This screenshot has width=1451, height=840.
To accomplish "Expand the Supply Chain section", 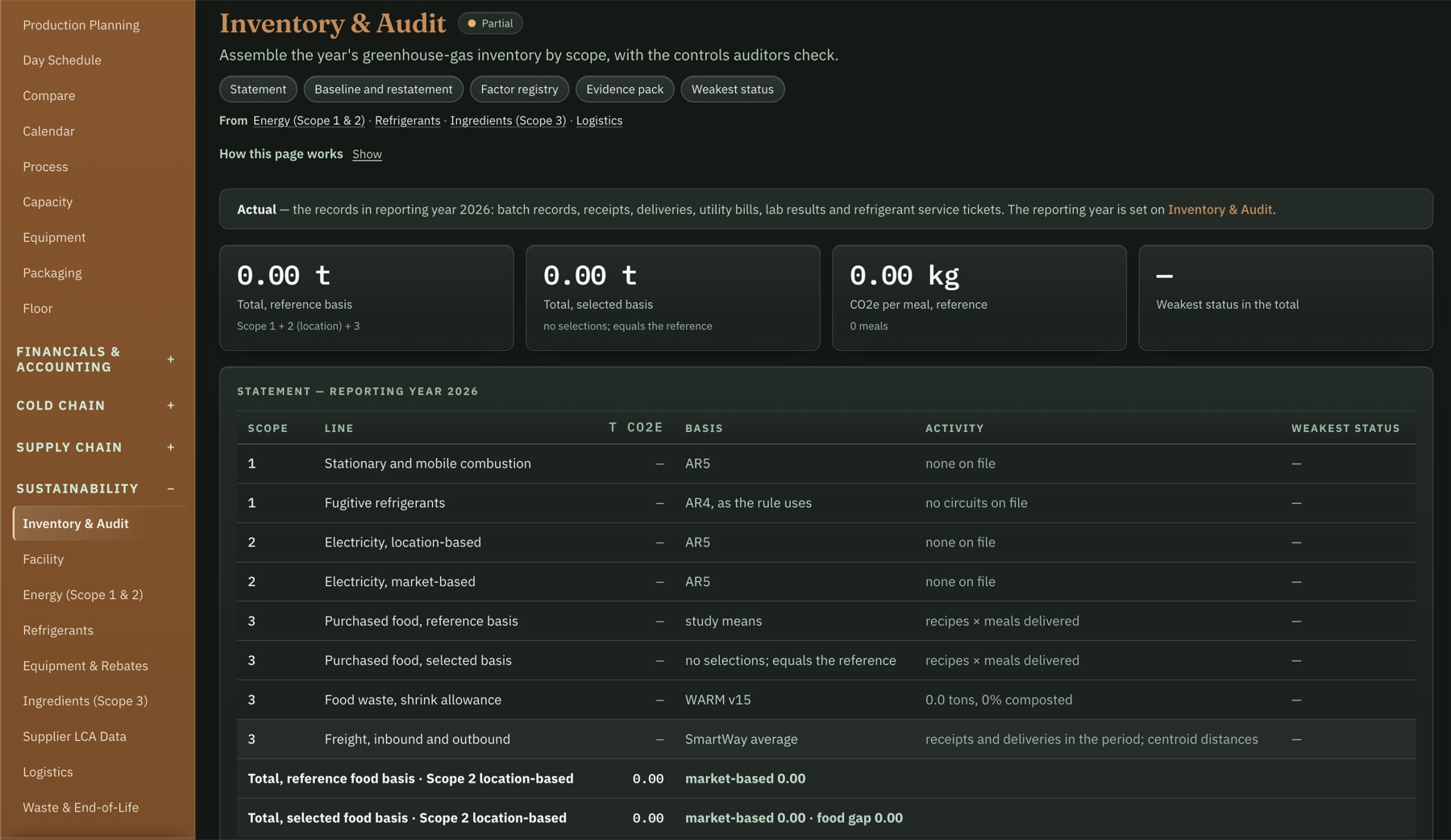I will tap(96, 447).
